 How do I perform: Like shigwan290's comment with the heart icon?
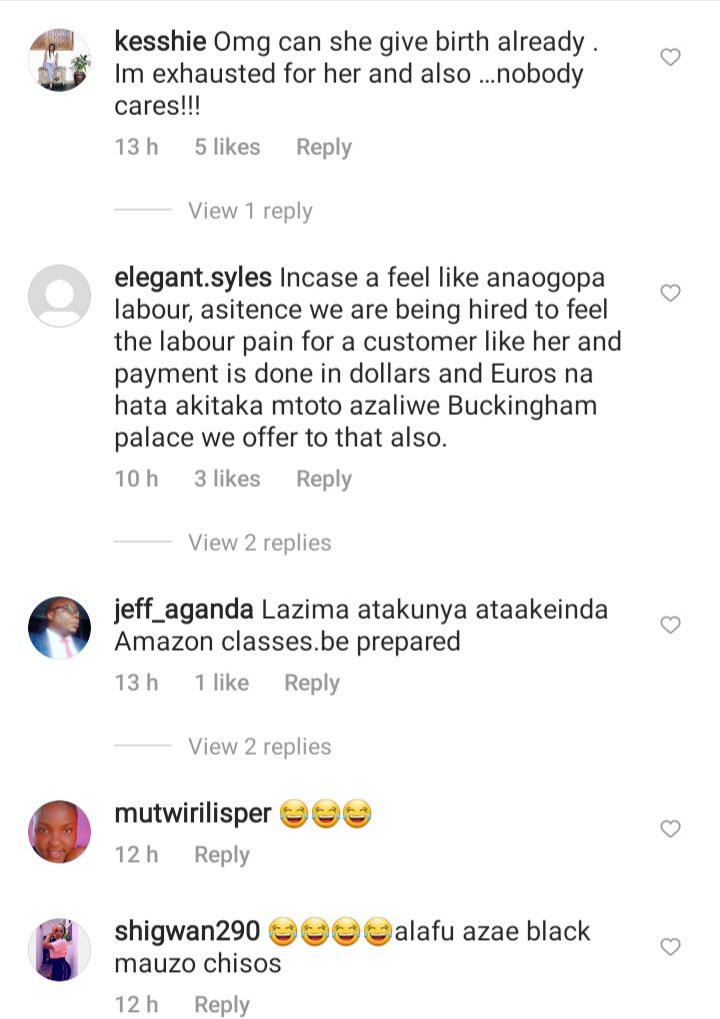(x=670, y=947)
